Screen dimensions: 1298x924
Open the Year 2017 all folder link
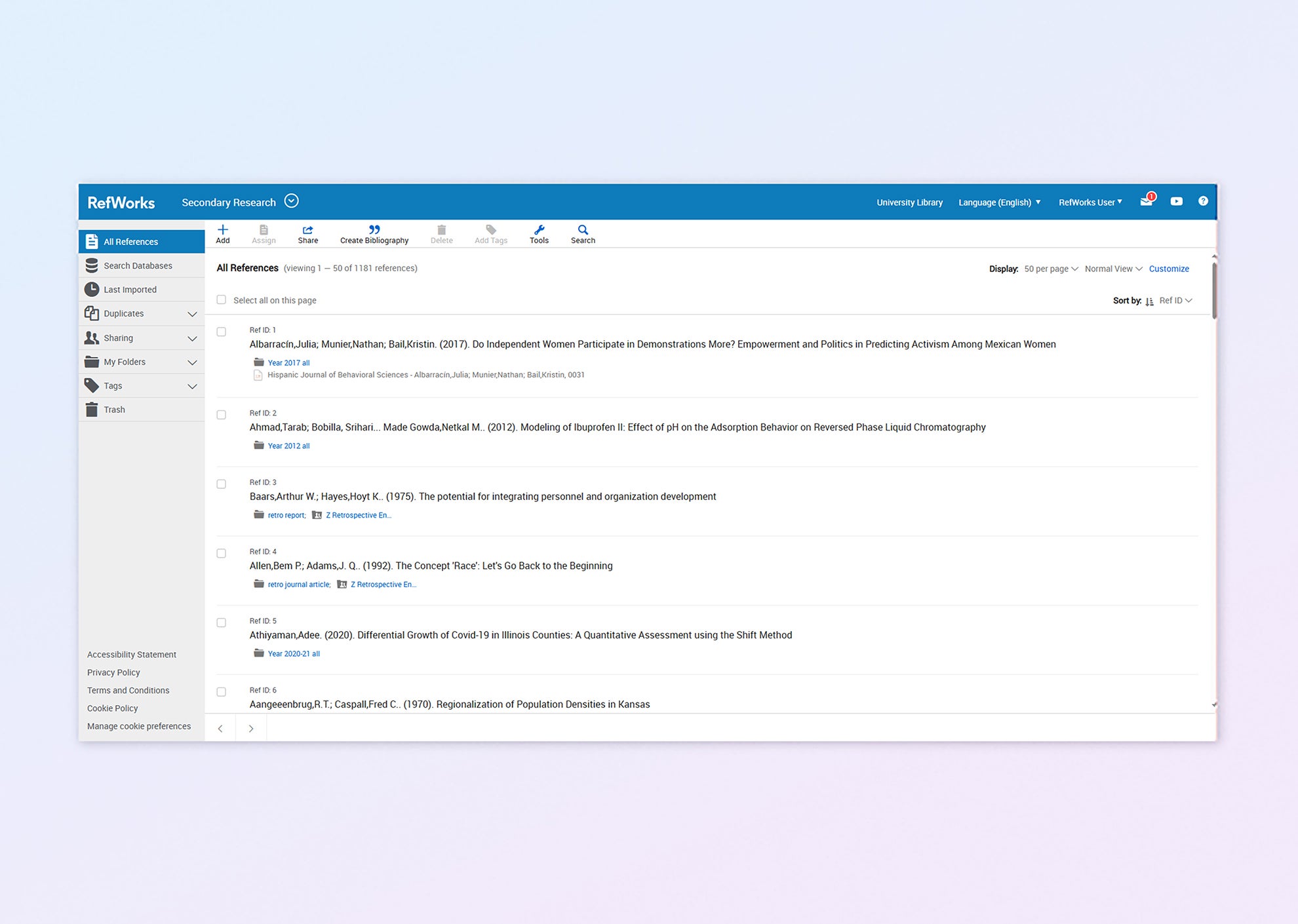(288, 363)
